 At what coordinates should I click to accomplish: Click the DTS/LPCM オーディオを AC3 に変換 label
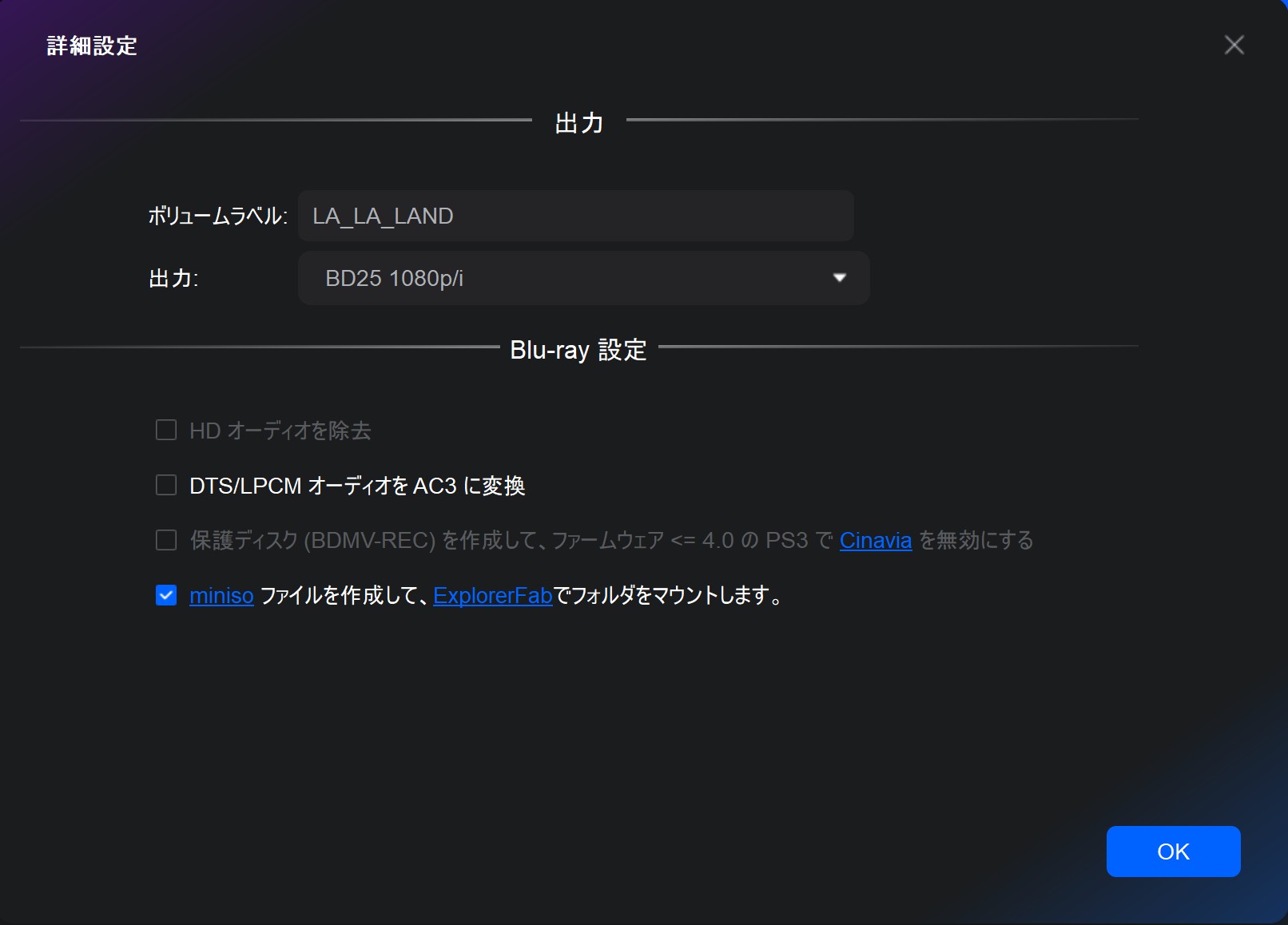357,486
